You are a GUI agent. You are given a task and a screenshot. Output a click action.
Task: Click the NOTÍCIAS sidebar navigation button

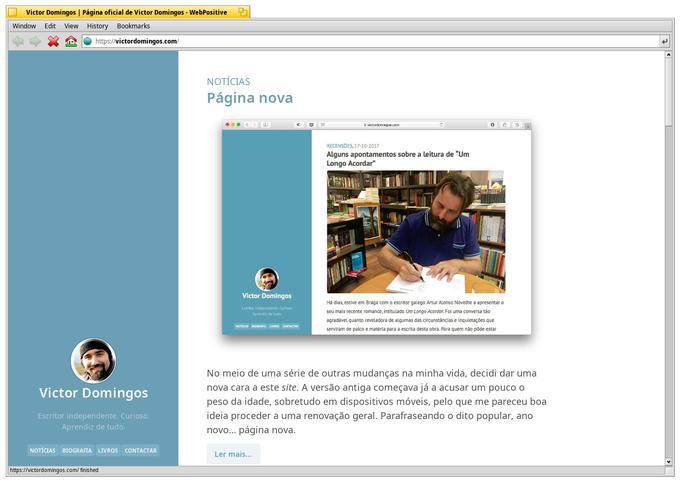pyautogui.click(x=42, y=450)
